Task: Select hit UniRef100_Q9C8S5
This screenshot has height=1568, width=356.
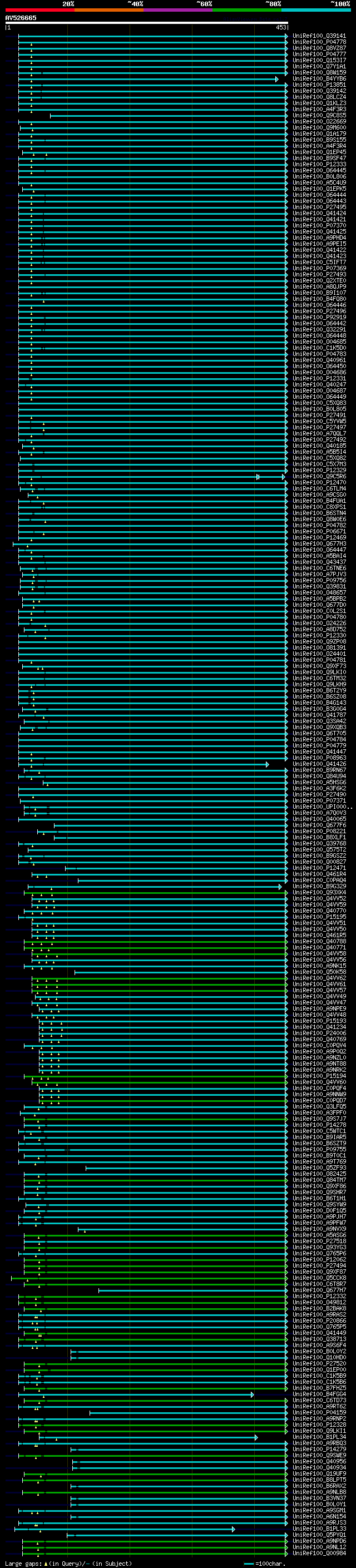Action: coord(319,115)
